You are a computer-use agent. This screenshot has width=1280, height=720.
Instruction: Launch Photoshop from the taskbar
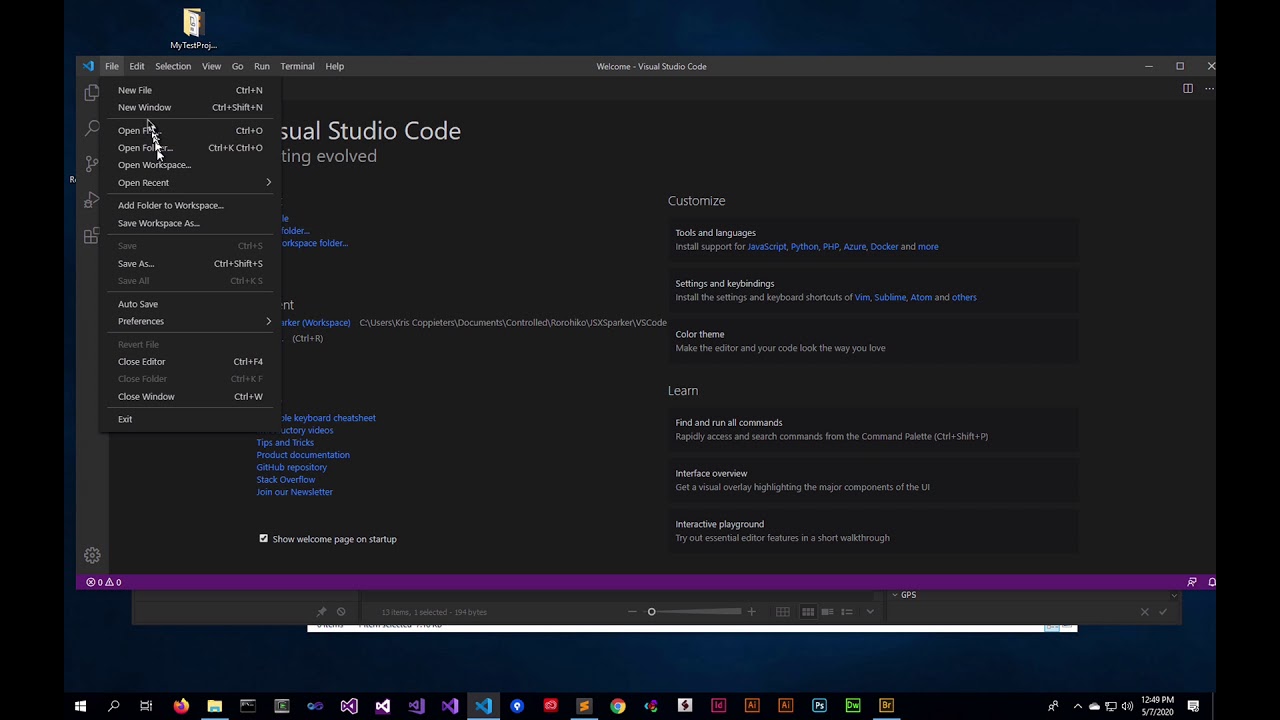click(819, 706)
